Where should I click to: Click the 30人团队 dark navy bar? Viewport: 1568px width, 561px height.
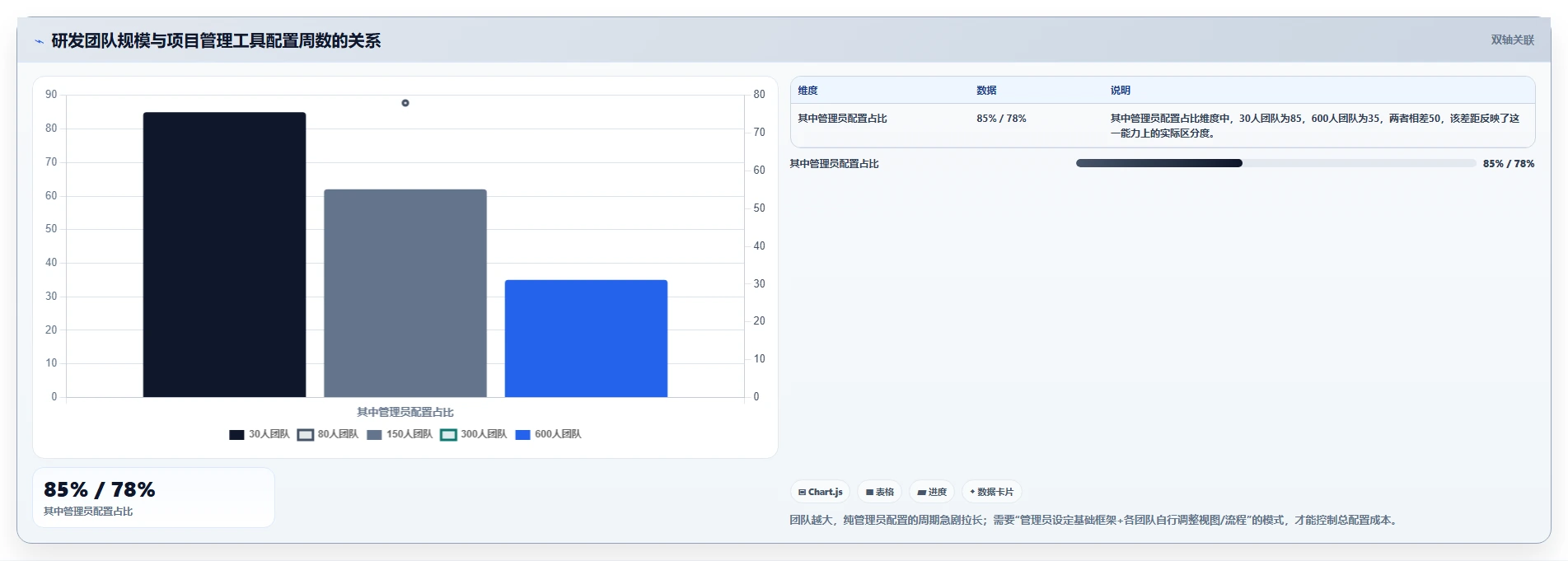(x=224, y=255)
